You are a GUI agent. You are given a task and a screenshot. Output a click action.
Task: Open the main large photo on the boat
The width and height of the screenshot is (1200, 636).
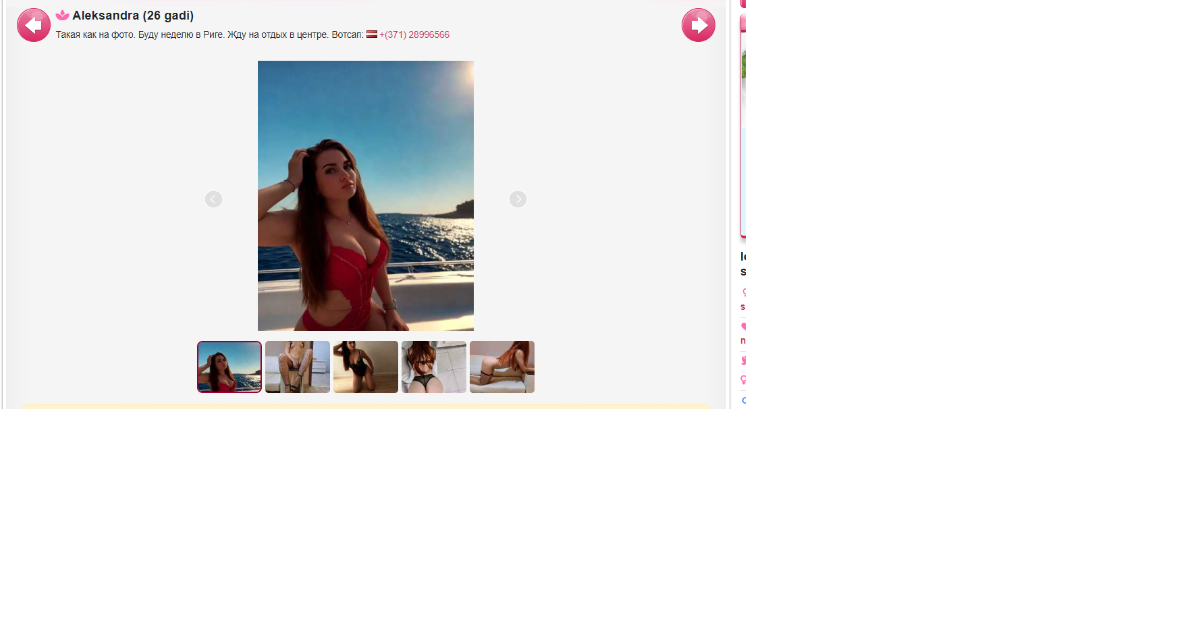click(x=366, y=196)
